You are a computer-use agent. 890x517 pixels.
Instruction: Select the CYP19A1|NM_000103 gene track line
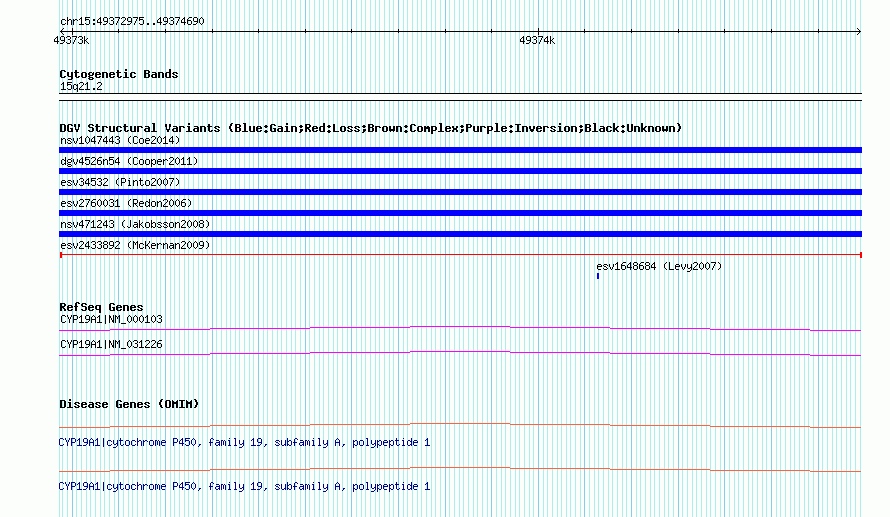[x=460, y=329]
